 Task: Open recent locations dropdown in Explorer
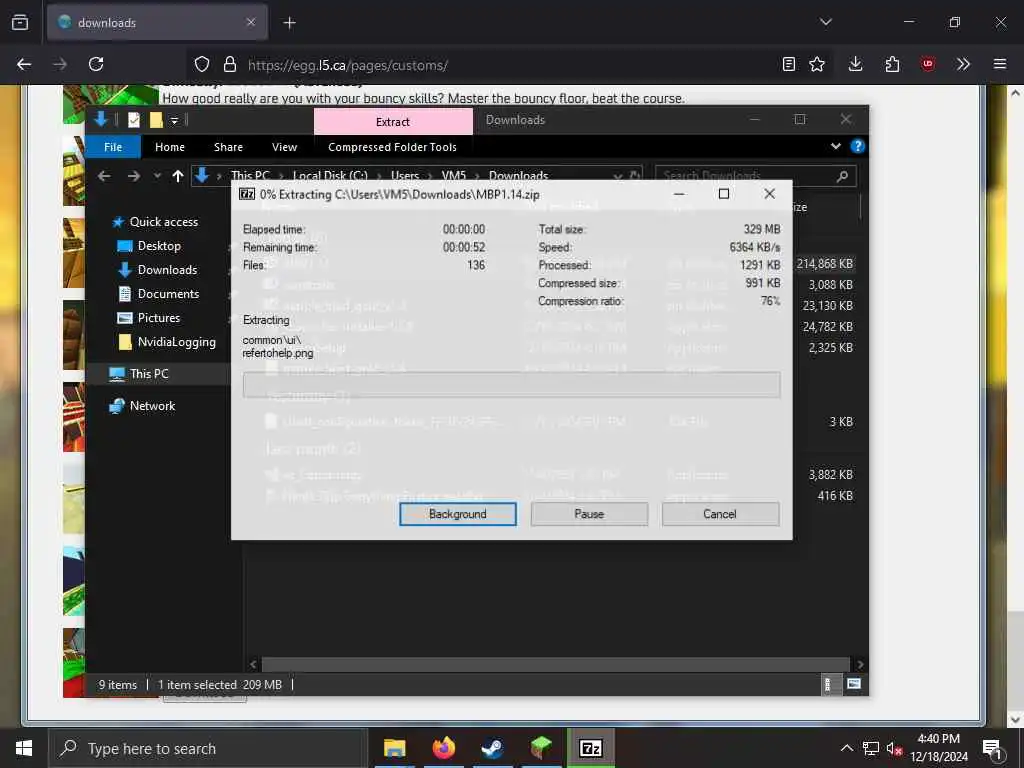pos(157,176)
